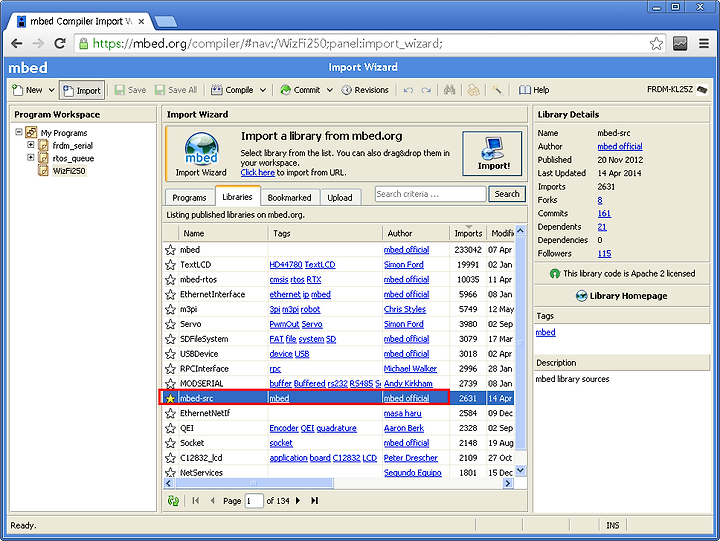Click the Redo arrow icon

[x=426, y=90]
